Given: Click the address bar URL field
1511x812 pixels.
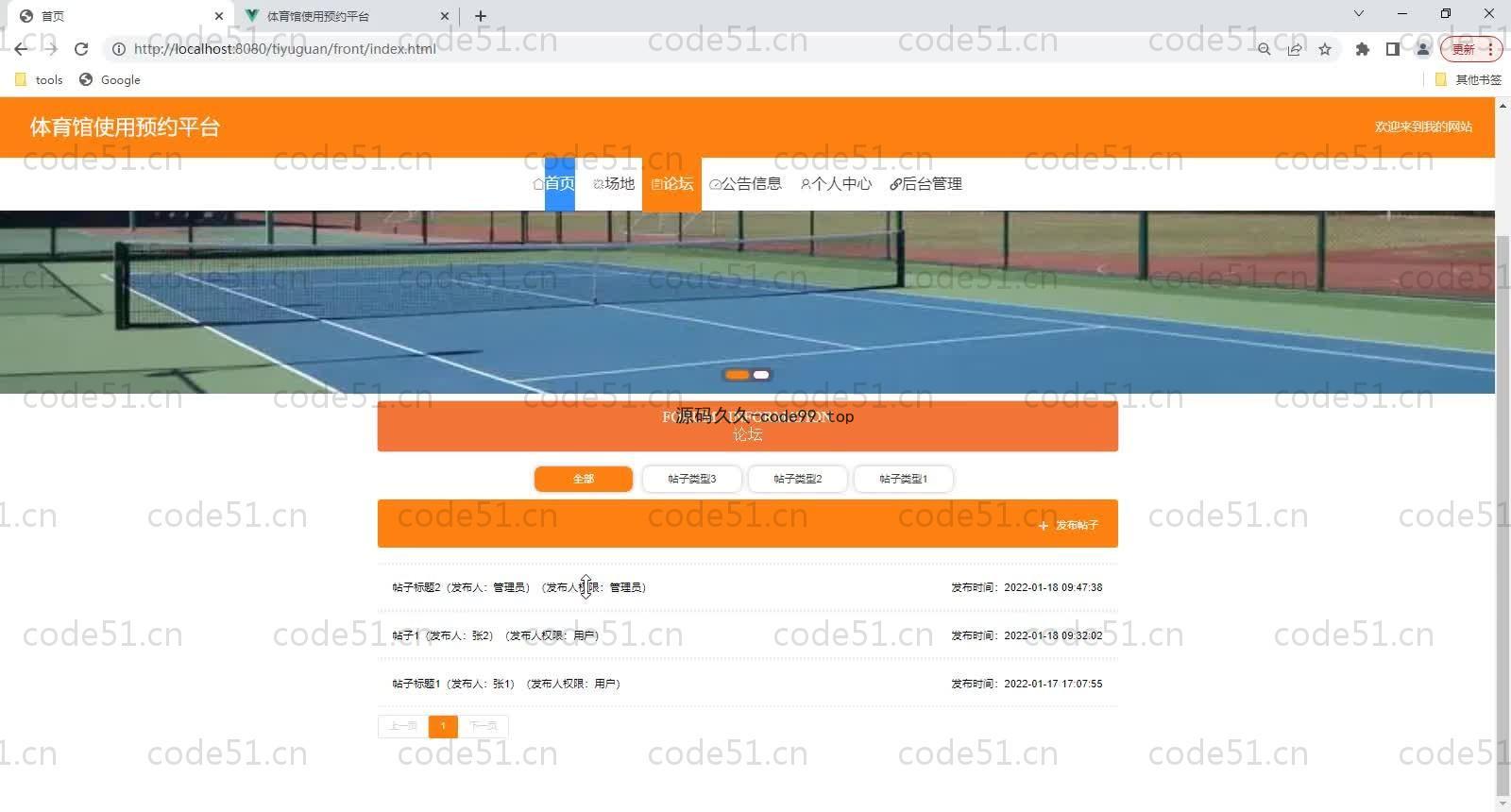Looking at the screenshot, I should [680, 49].
